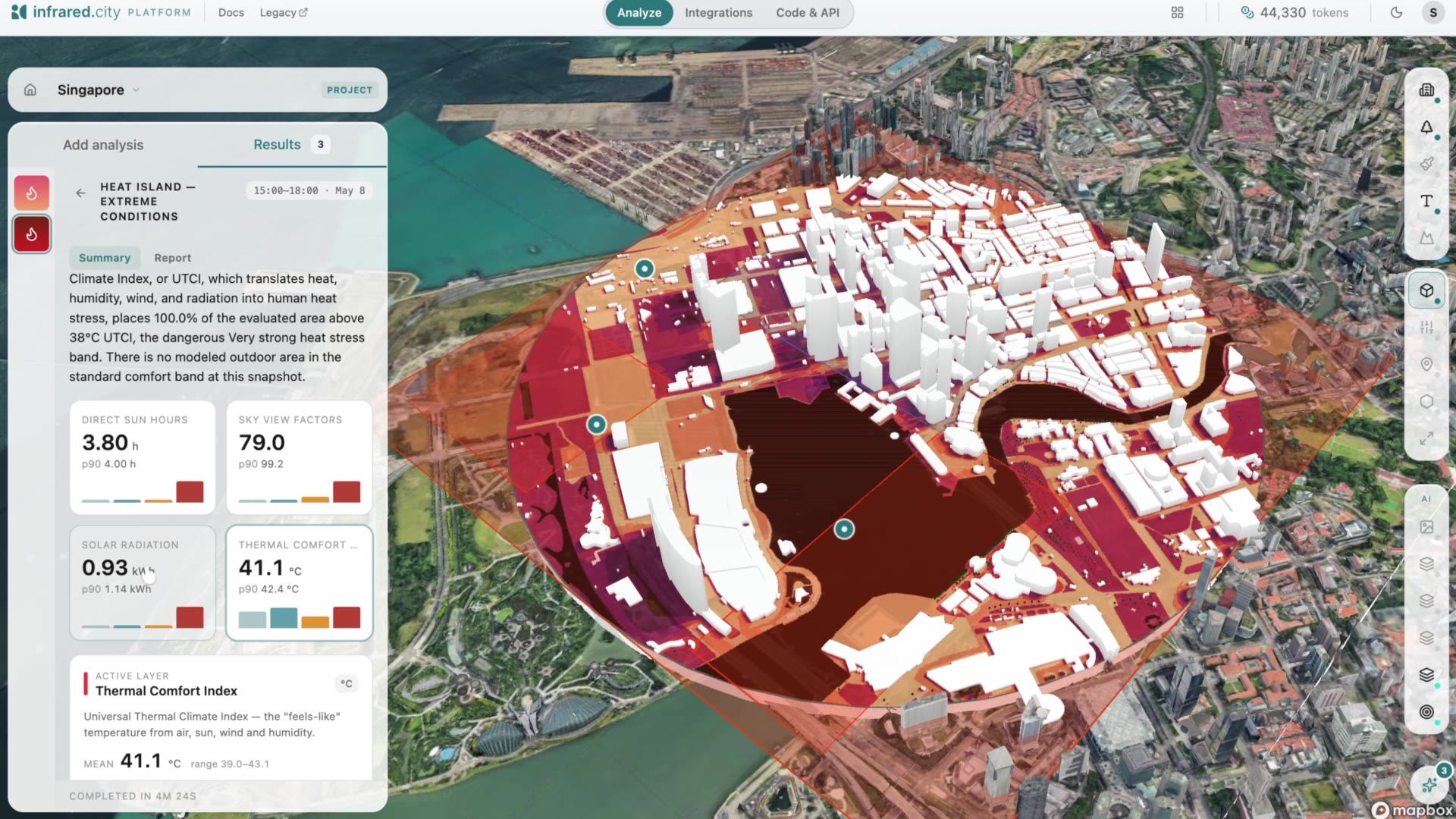Open the Legacy external link
Image resolution: width=1456 pixels, height=819 pixels.
click(284, 13)
